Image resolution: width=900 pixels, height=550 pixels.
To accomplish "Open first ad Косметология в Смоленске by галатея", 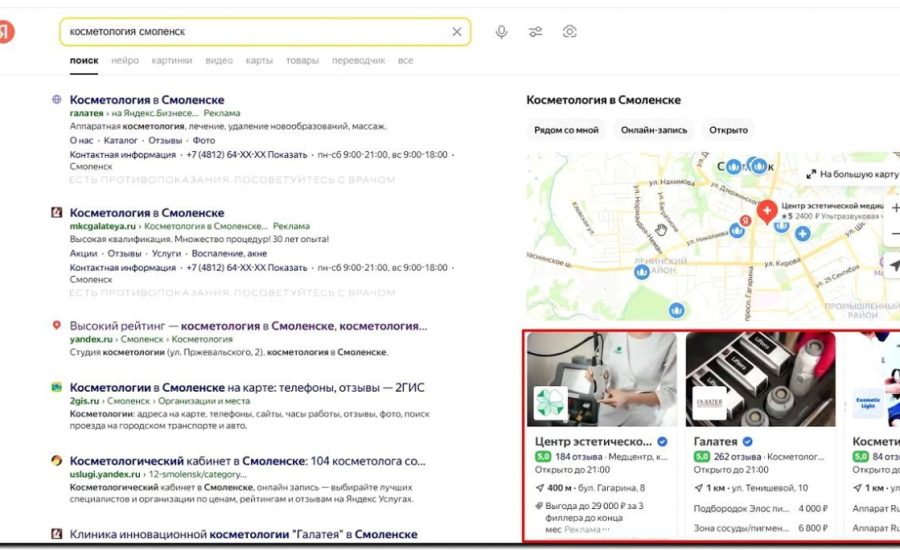I will (x=147, y=100).
